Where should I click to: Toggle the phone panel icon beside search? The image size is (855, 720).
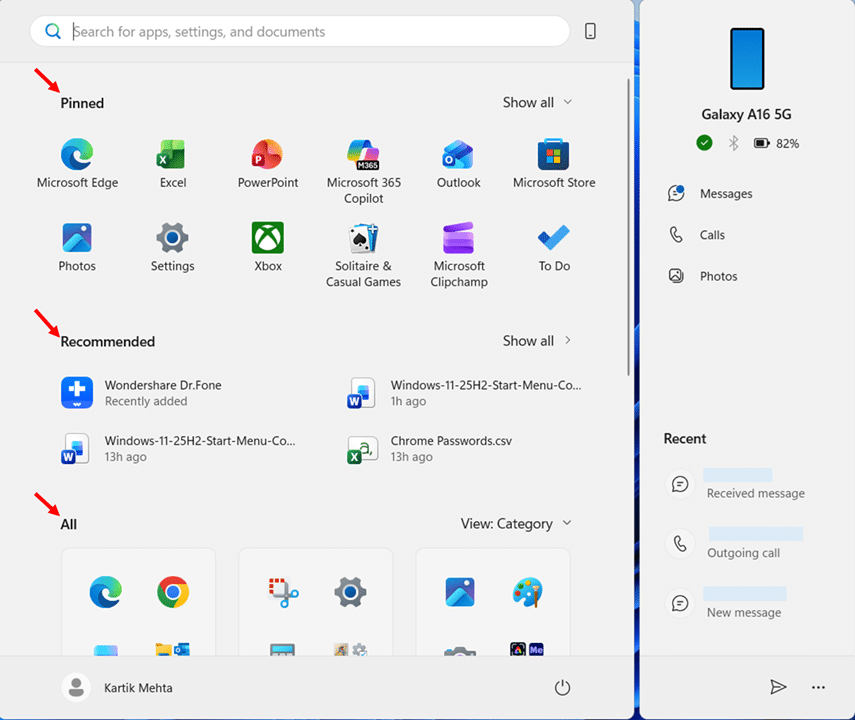click(590, 31)
